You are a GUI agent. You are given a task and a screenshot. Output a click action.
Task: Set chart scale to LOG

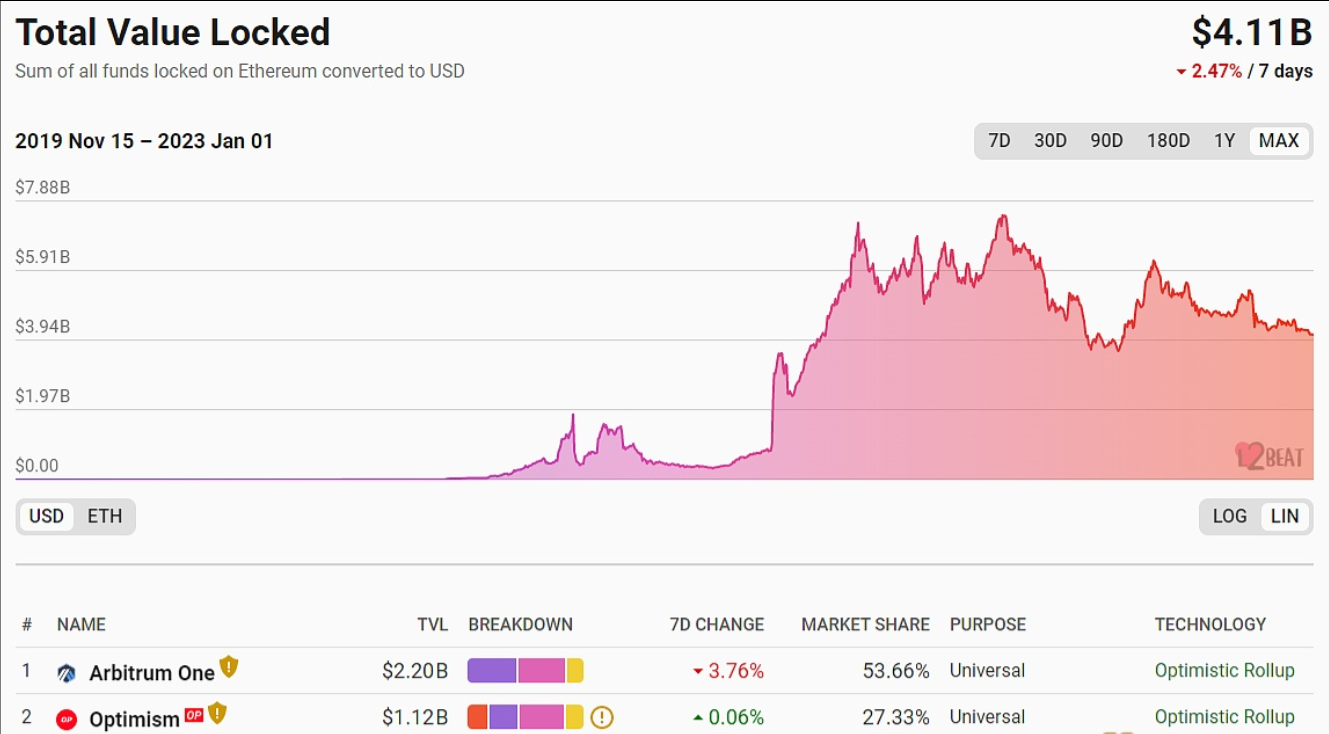coord(1229,516)
